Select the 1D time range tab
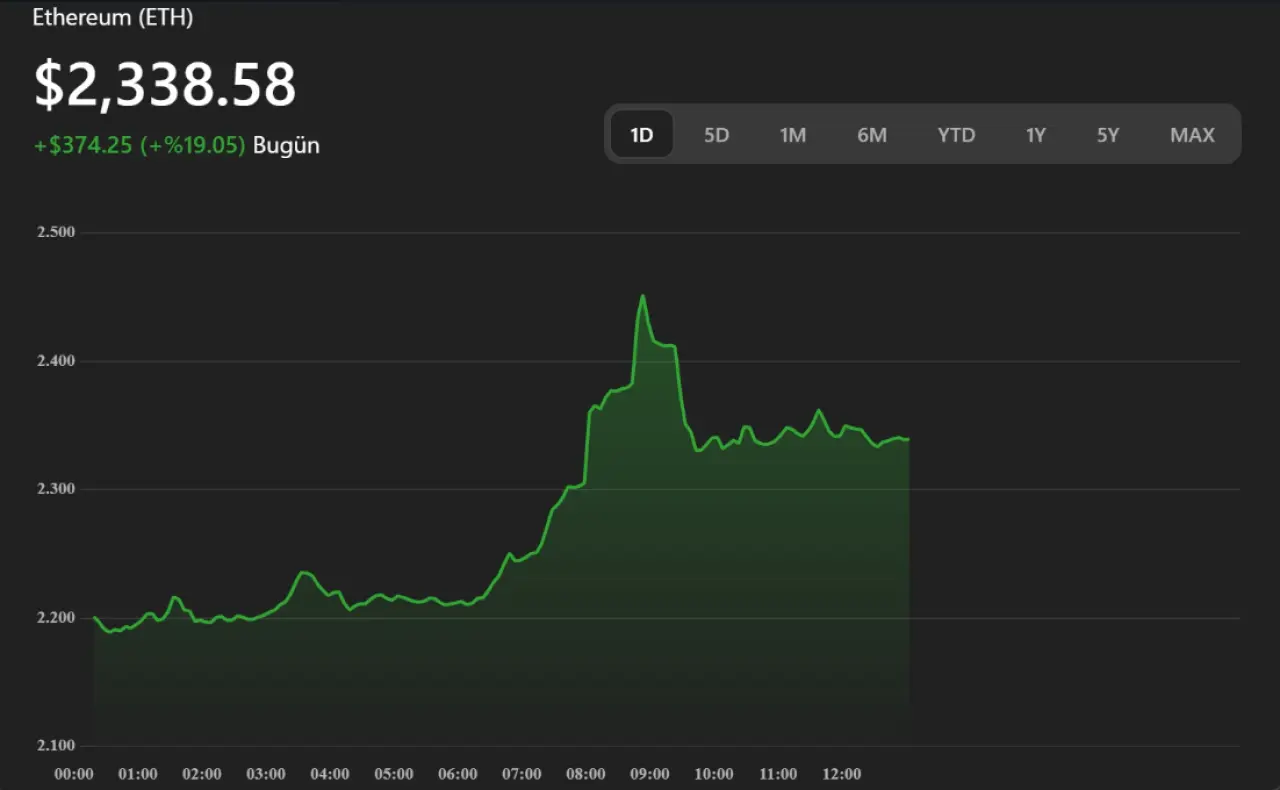The image size is (1280, 790). [642, 134]
